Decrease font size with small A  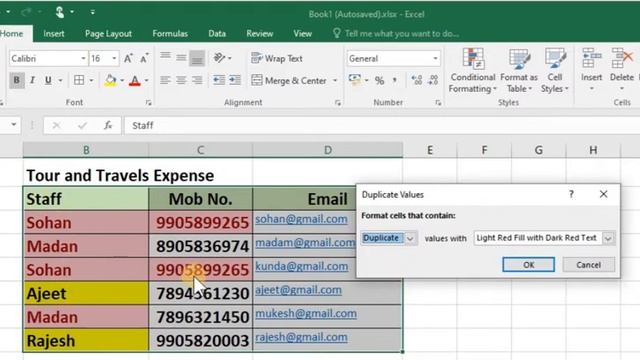tap(144, 58)
